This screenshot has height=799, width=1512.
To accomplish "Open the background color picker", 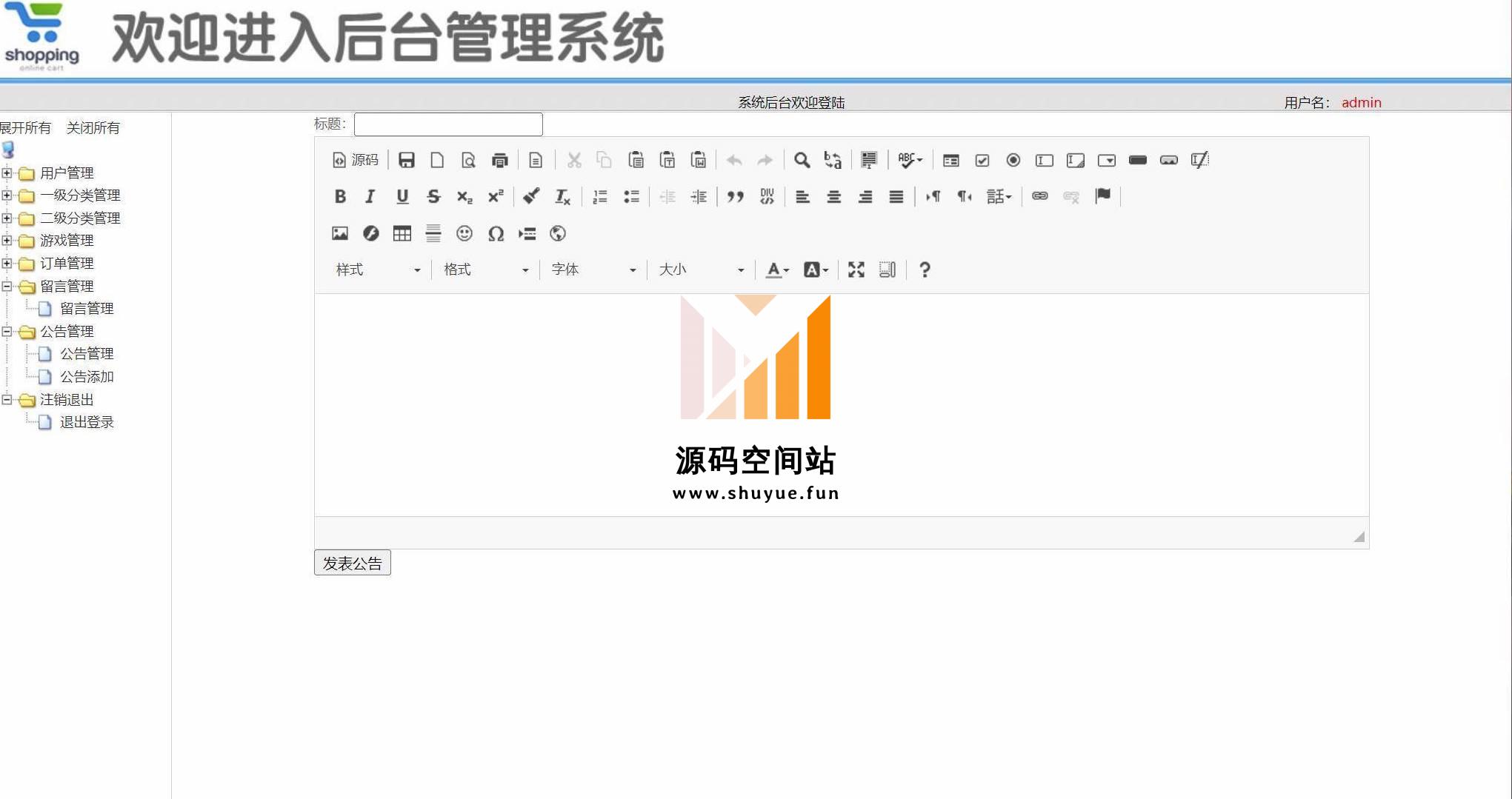I will click(x=816, y=270).
